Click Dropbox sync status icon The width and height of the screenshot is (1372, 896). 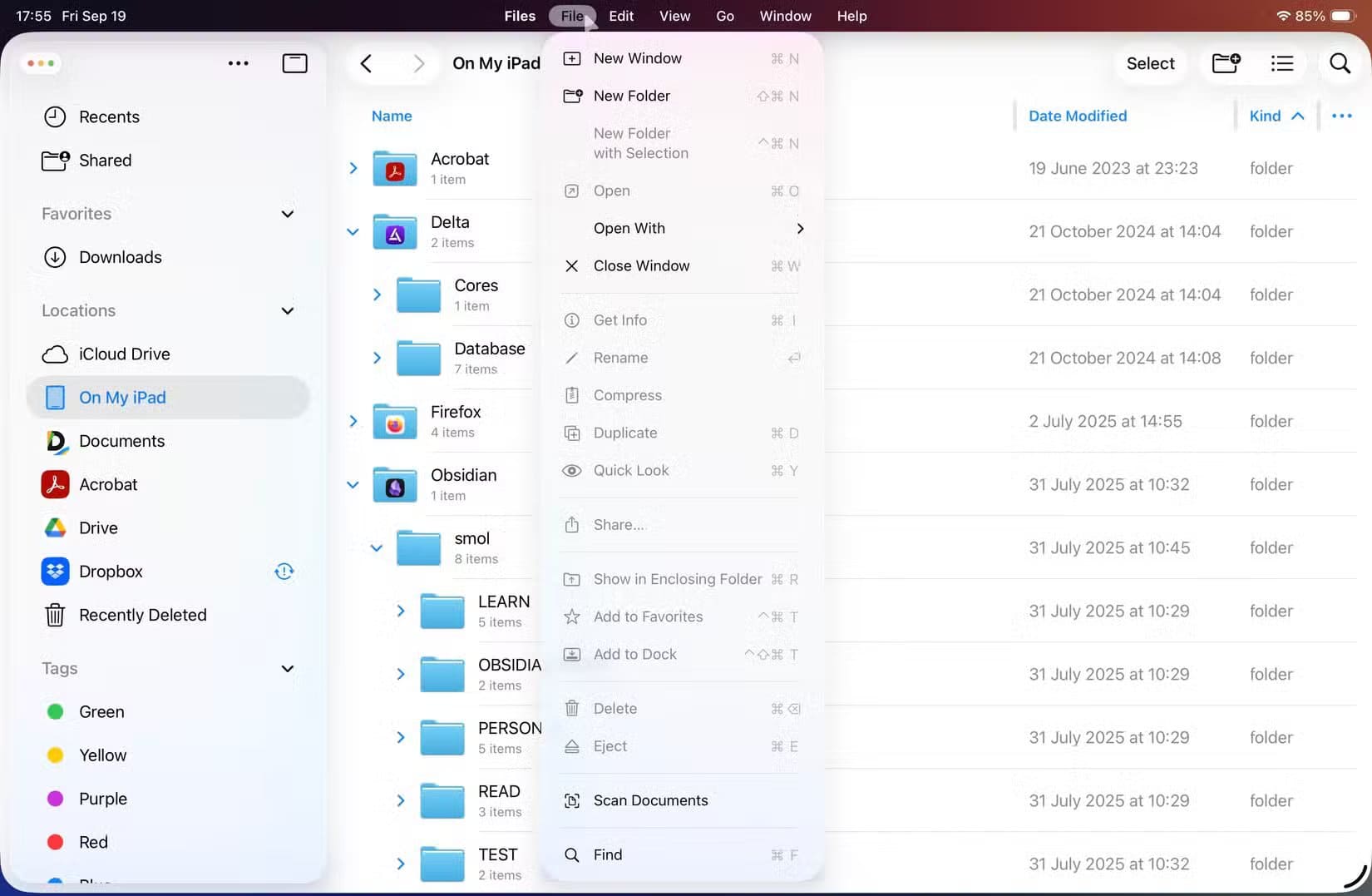(x=284, y=572)
